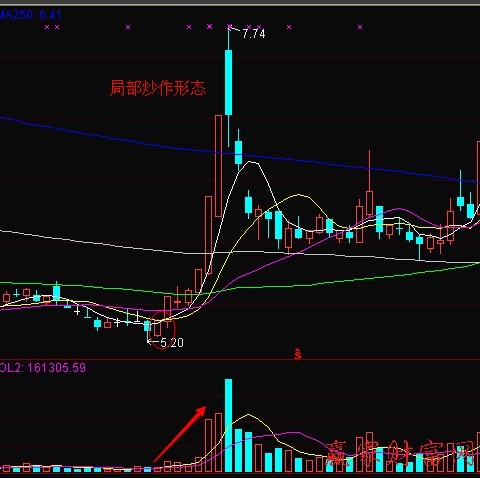Viewport: 480px width, 478px height.
Task: Click the tallest cyan volume bar
Action: point(228,425)
